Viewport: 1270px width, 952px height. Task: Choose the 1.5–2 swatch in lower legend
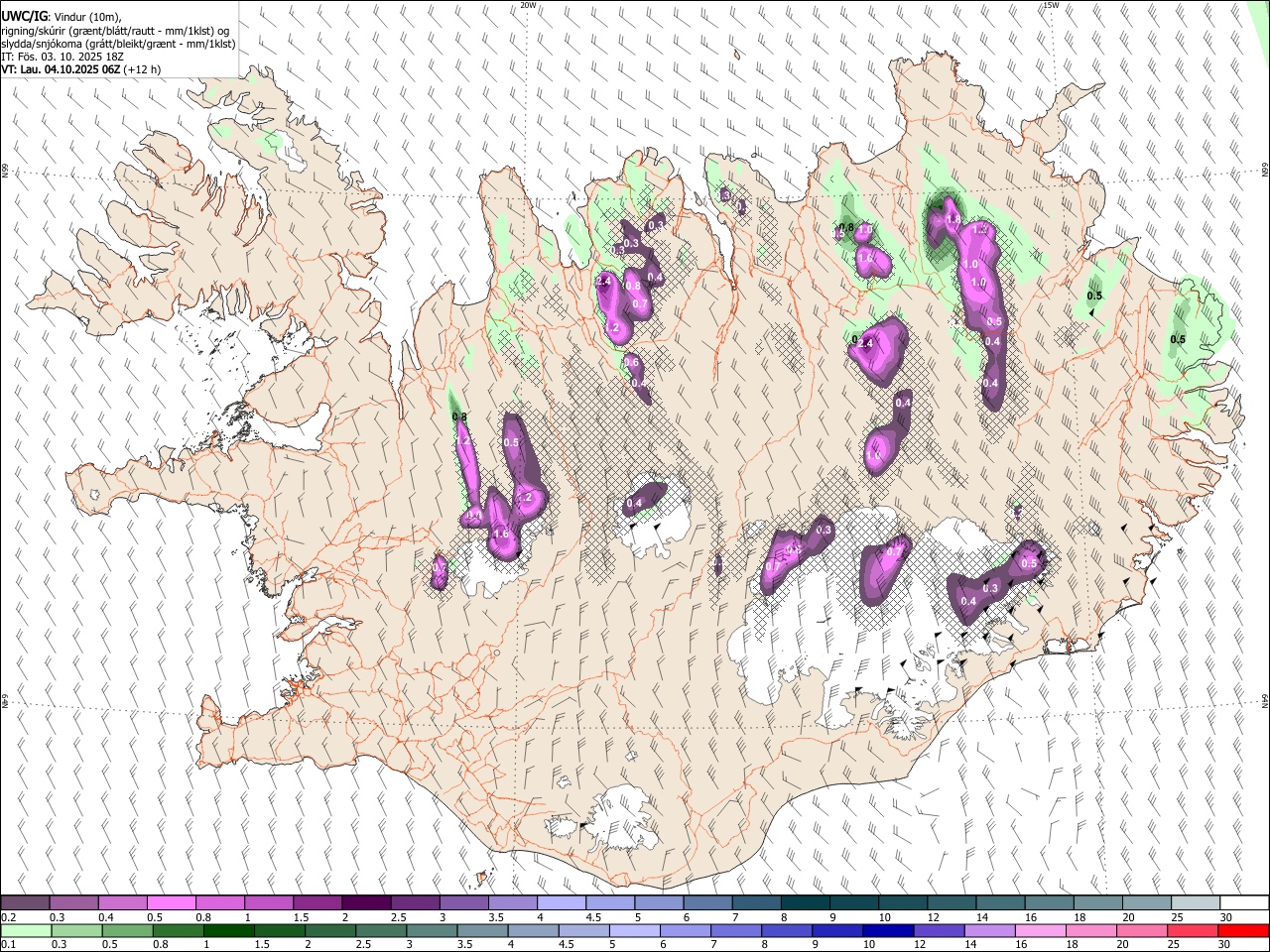[x=279, y=930]
